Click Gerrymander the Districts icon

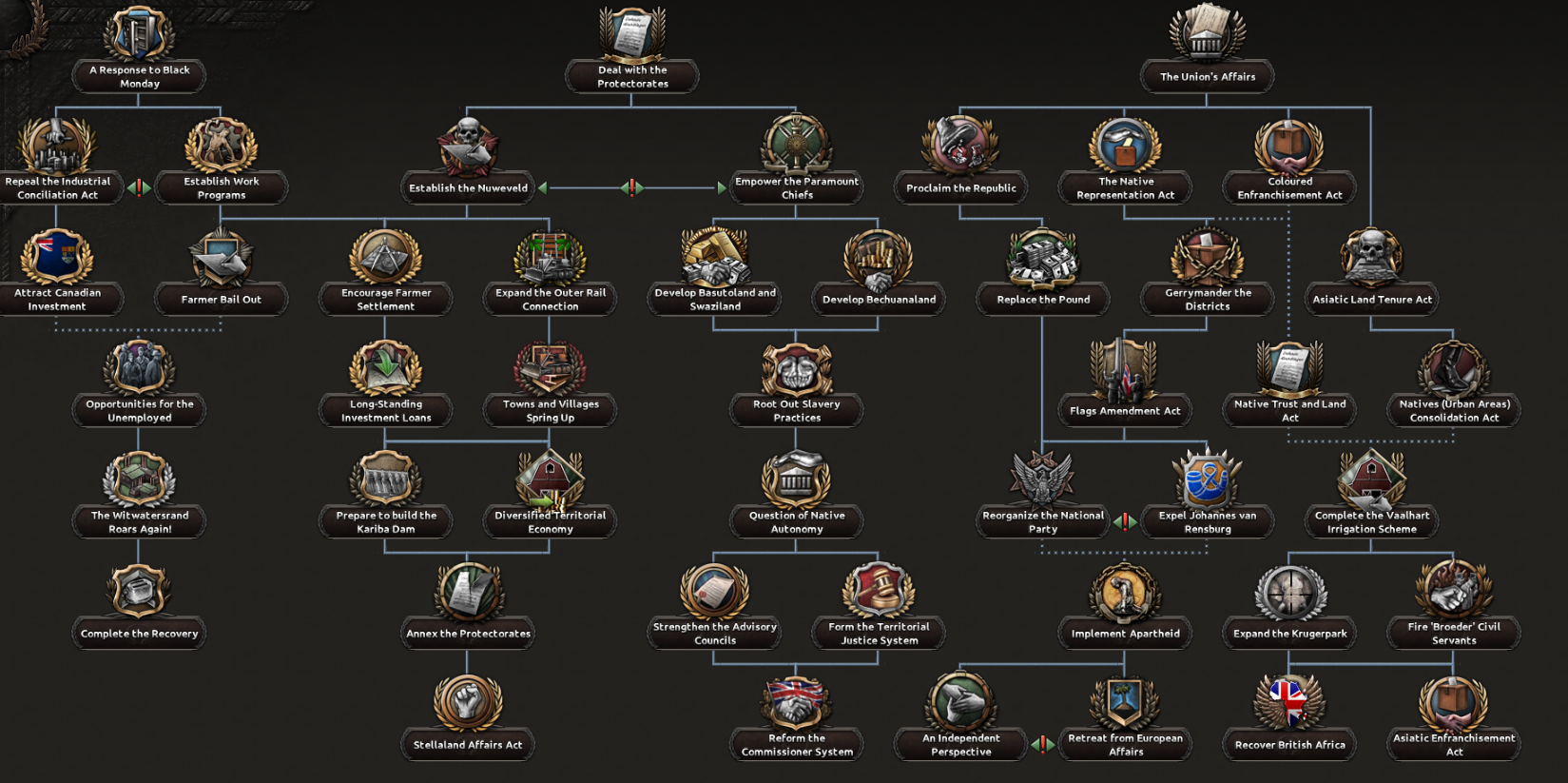pyautogui.click(x=1207, y=256)
